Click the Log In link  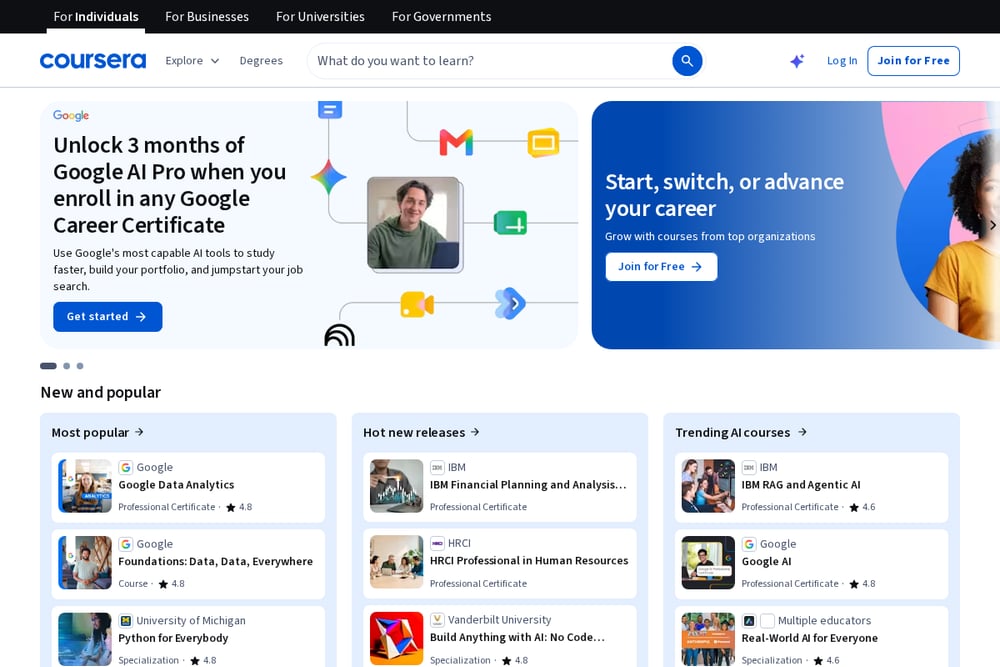[x=842, y=61]
